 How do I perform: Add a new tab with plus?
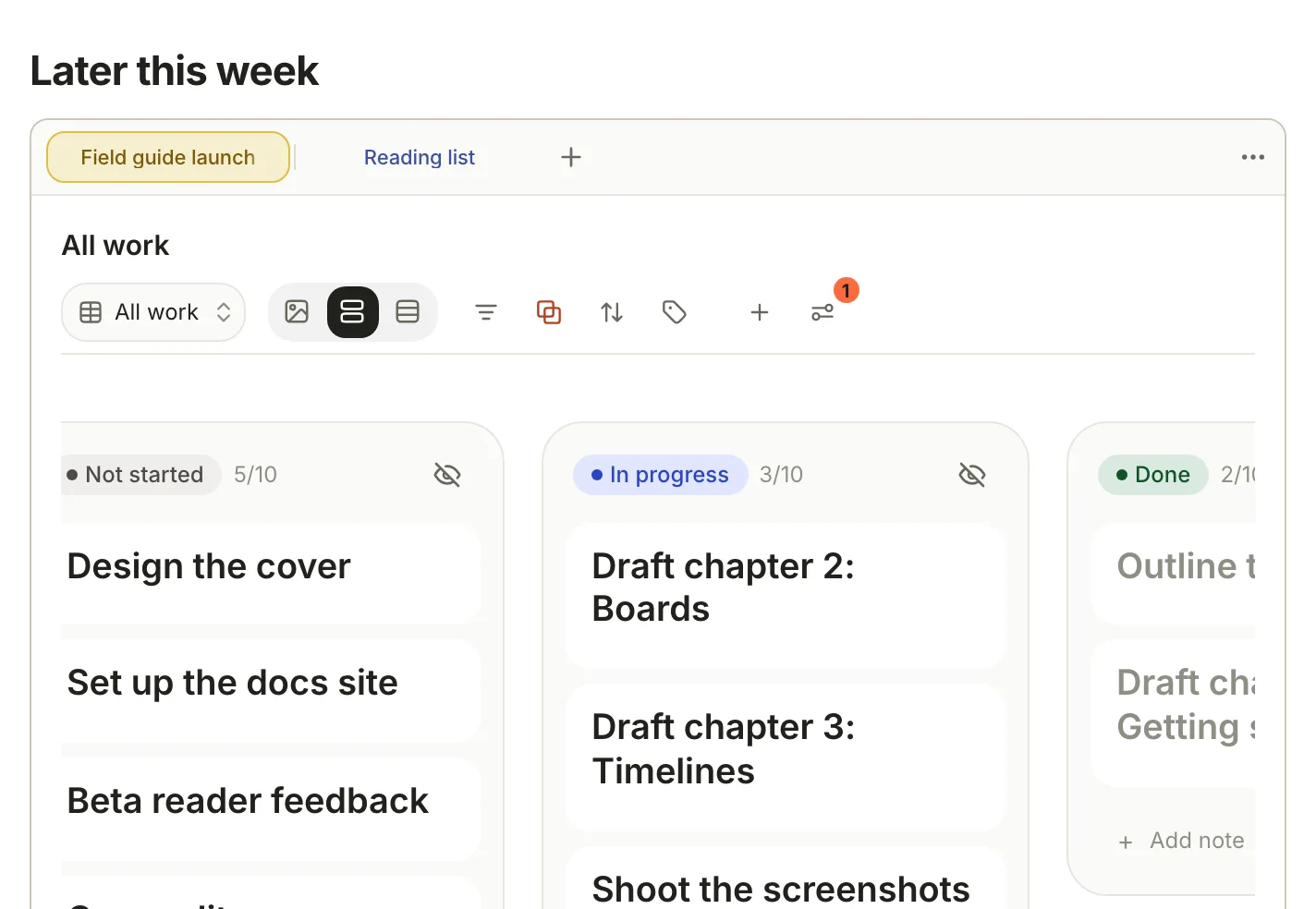click(571, 157)
